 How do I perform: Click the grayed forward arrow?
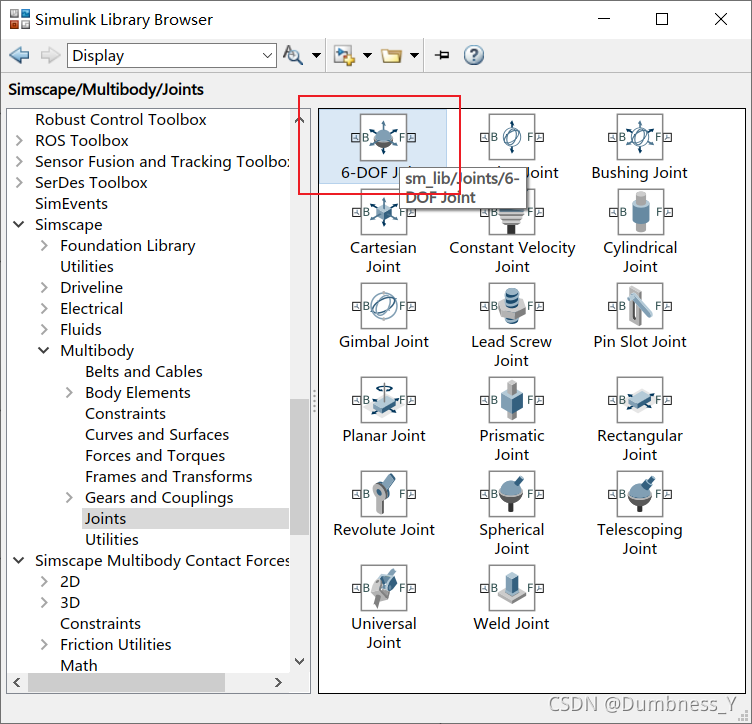(50, 56)
